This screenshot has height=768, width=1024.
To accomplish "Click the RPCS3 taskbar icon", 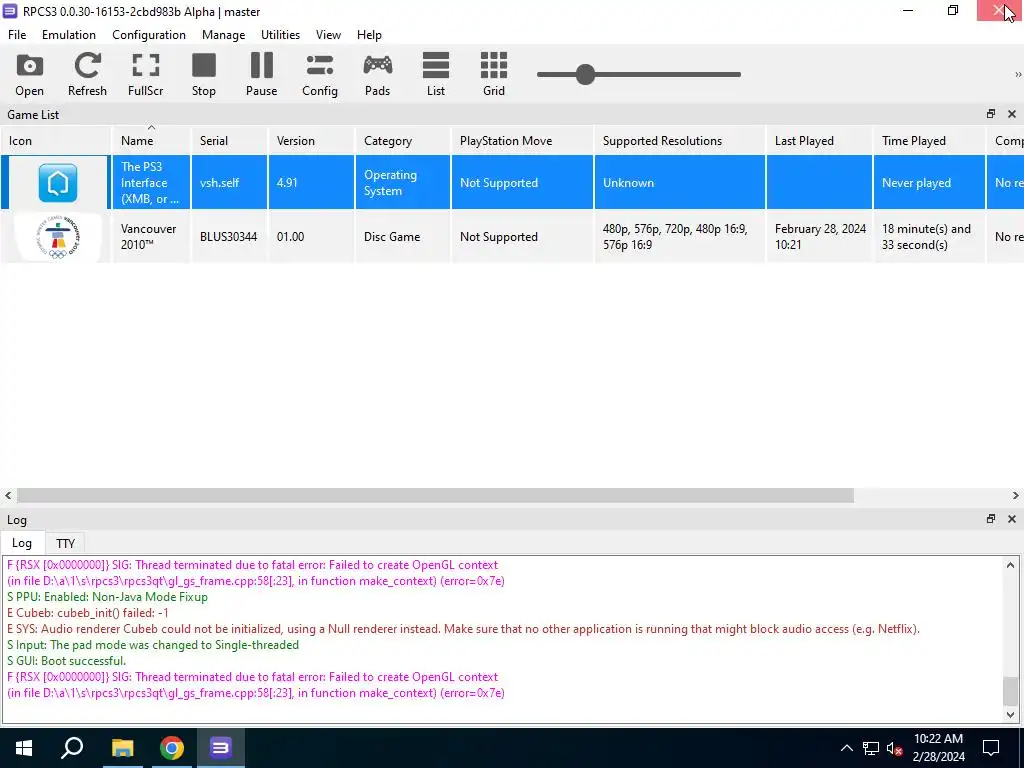I will (221, 748).
